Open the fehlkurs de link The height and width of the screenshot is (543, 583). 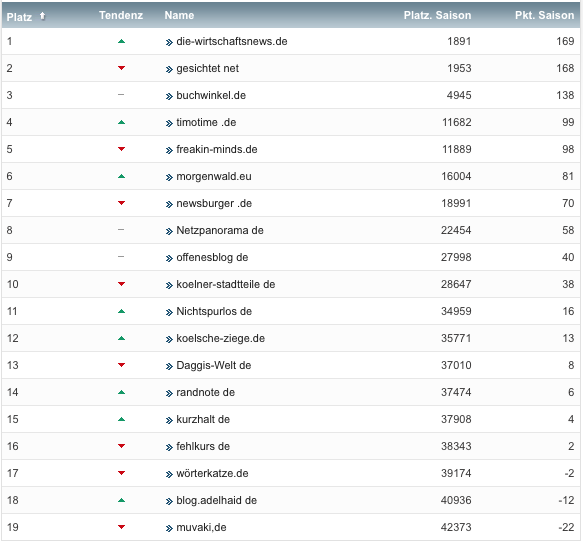[203, 446]
